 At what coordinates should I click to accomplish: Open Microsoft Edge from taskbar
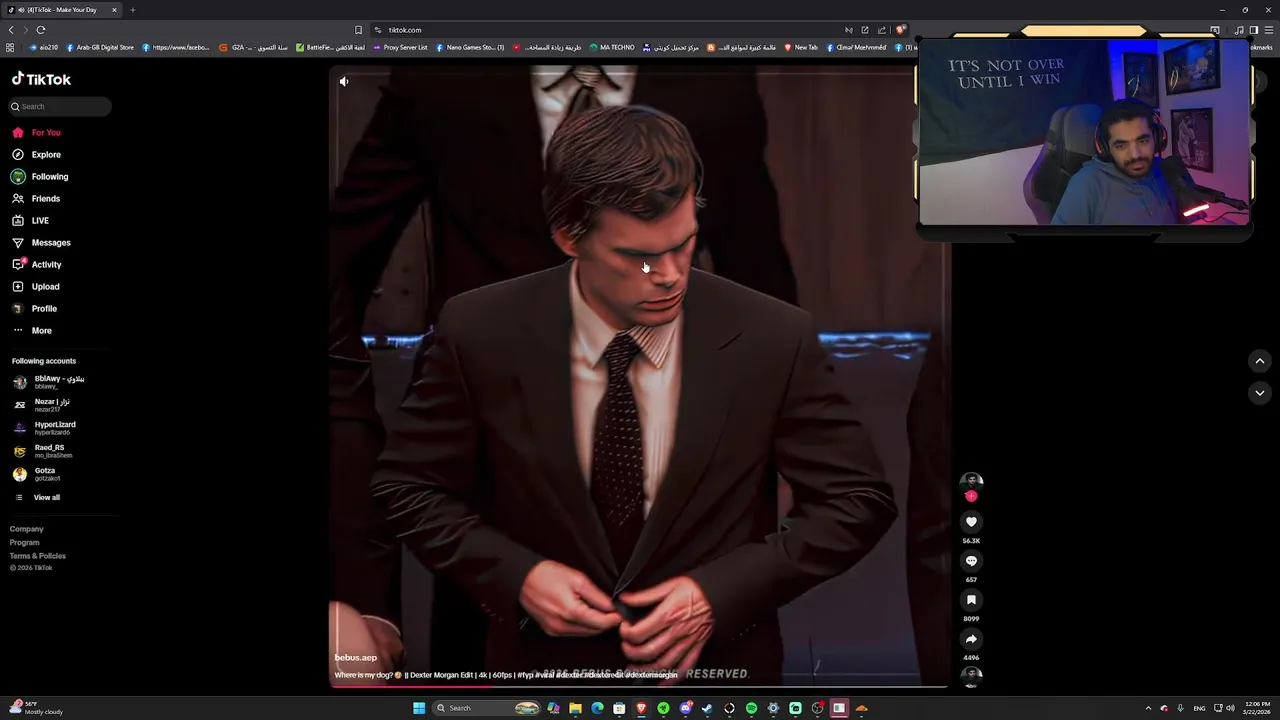[x=597, y=708]
